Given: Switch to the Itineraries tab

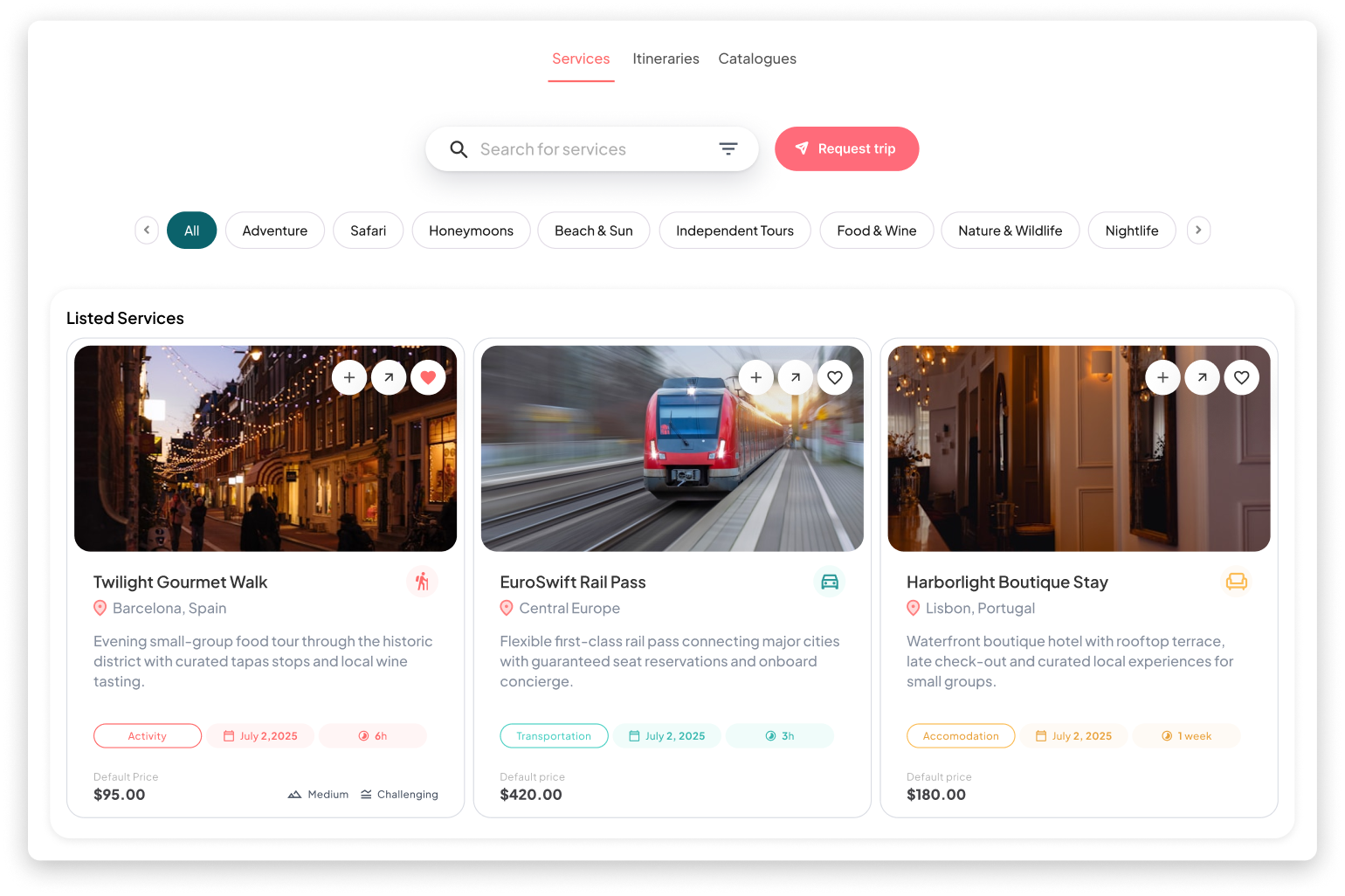Looking at the screenshot, I should coord(666,59).
